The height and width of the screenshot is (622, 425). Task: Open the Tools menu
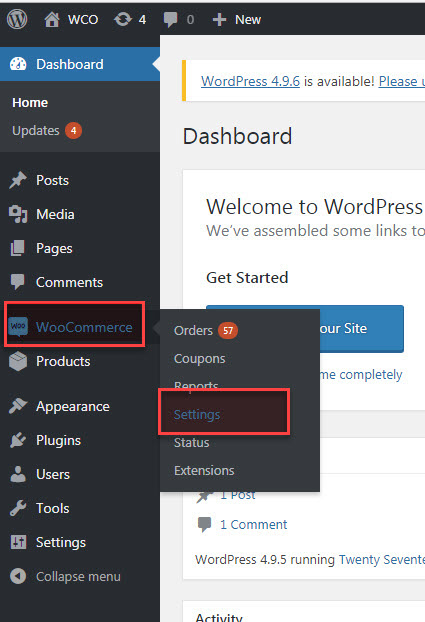point(53,509)
